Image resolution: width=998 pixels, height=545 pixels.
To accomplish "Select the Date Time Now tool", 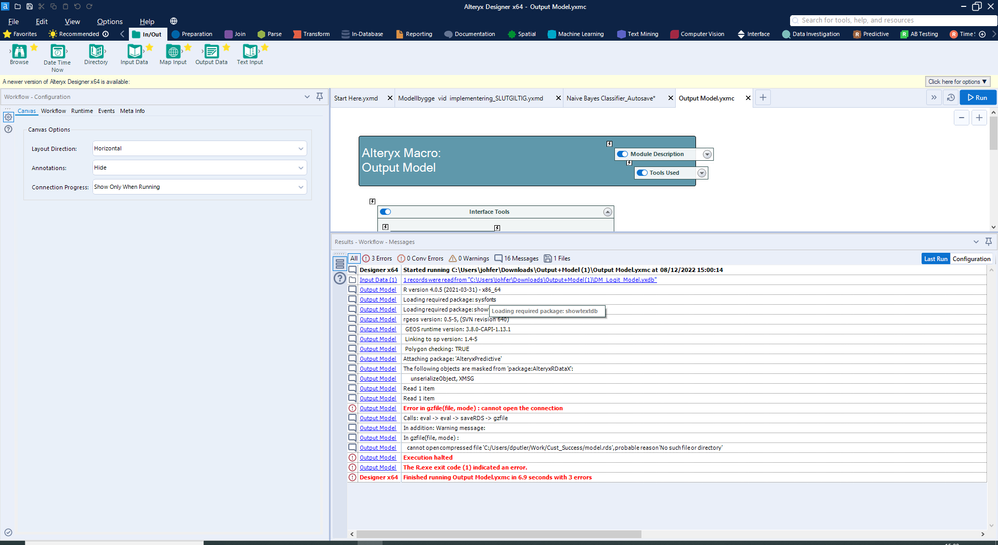I will coord(57,52).
